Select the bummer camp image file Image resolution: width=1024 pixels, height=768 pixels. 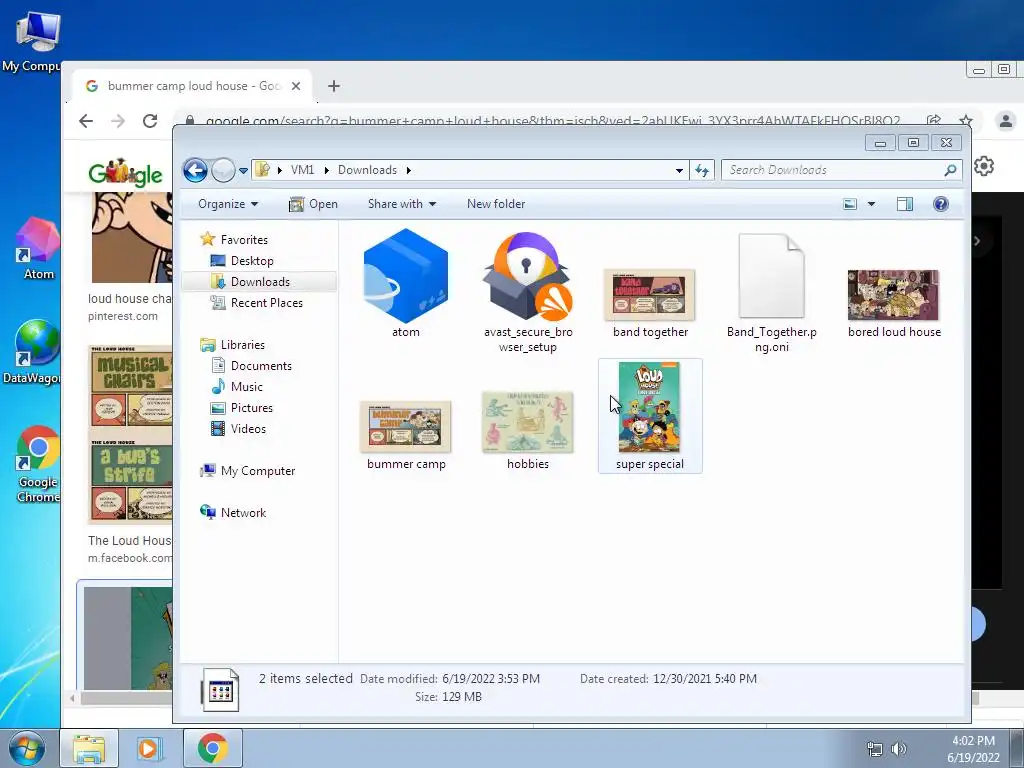(406, 427)
